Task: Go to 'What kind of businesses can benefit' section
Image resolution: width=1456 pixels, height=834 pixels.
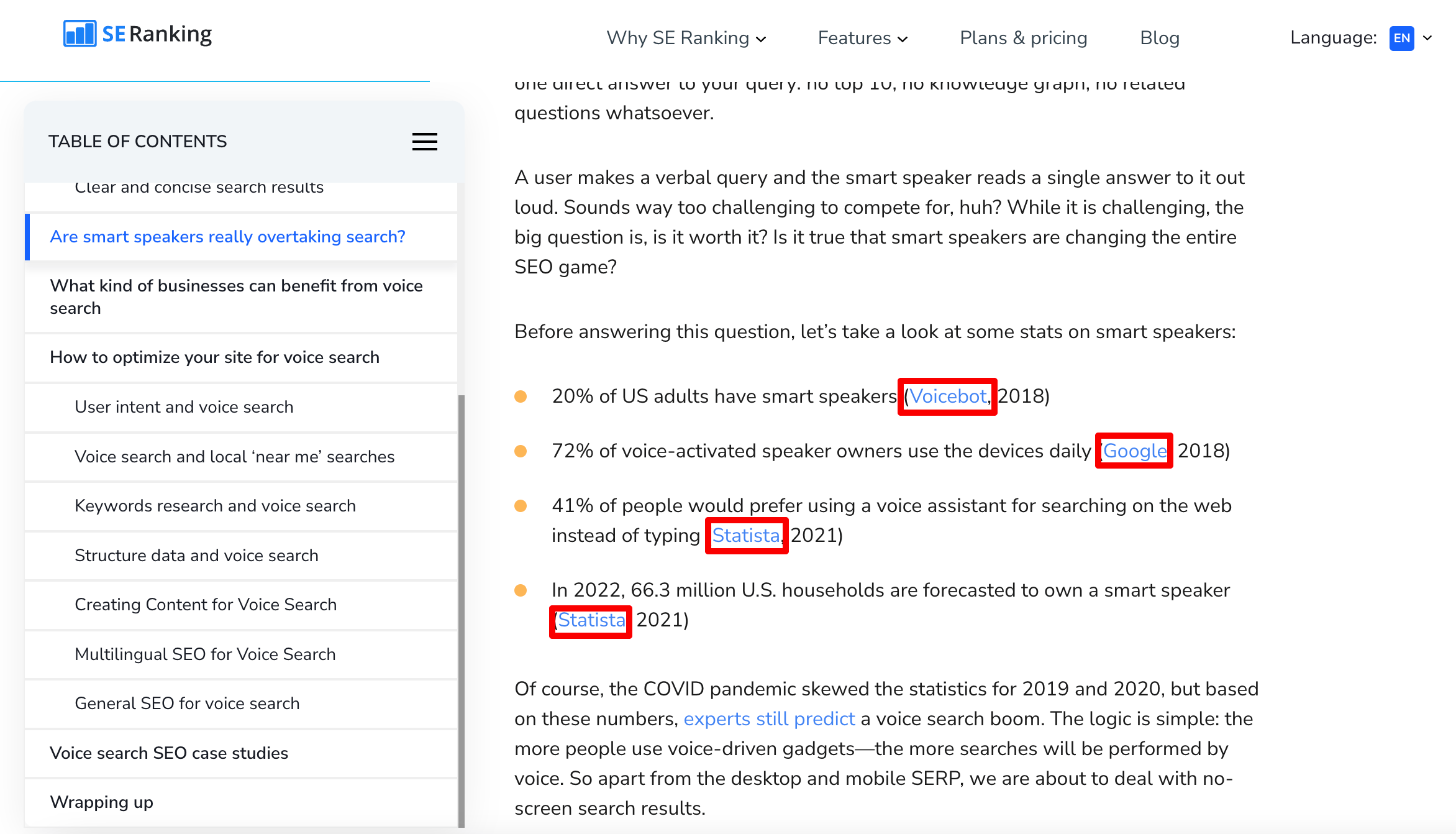Action: click(241, 297)
